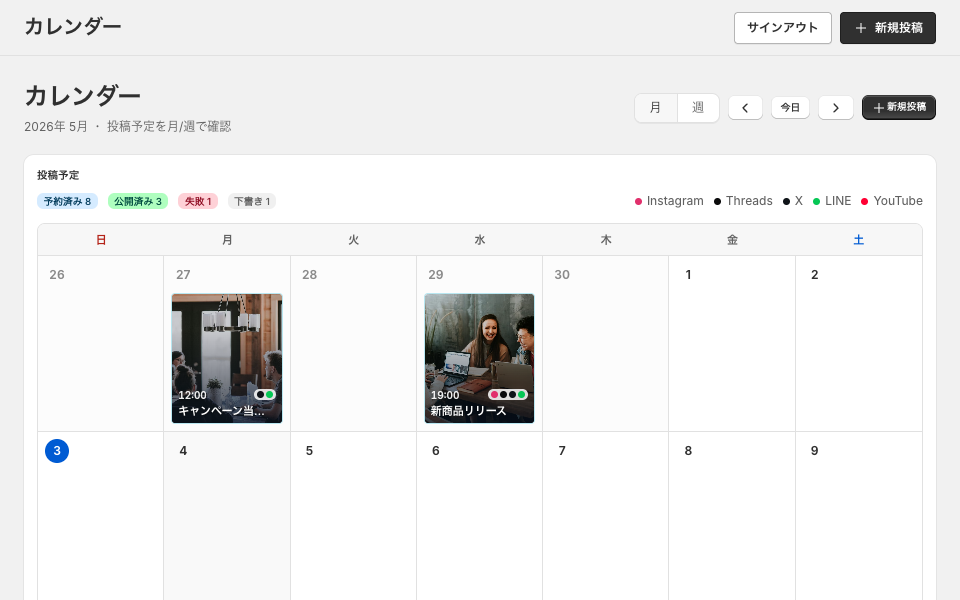Filter by 予約済み 8 badge
The height and width of the screenshot is (600, 960).
(67, 201)
